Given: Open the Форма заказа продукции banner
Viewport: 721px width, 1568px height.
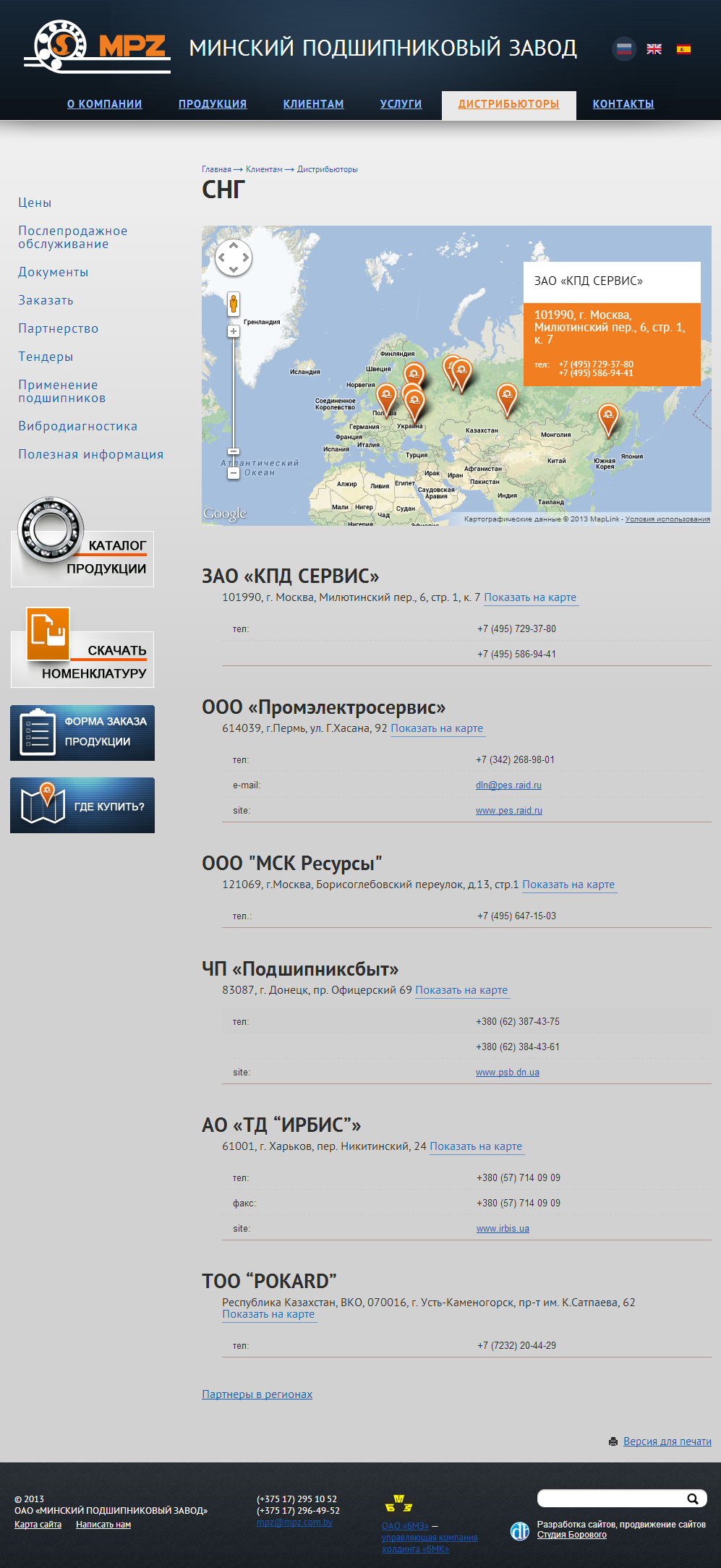Looking at the screenshot, I should click(x=82, y=733).
